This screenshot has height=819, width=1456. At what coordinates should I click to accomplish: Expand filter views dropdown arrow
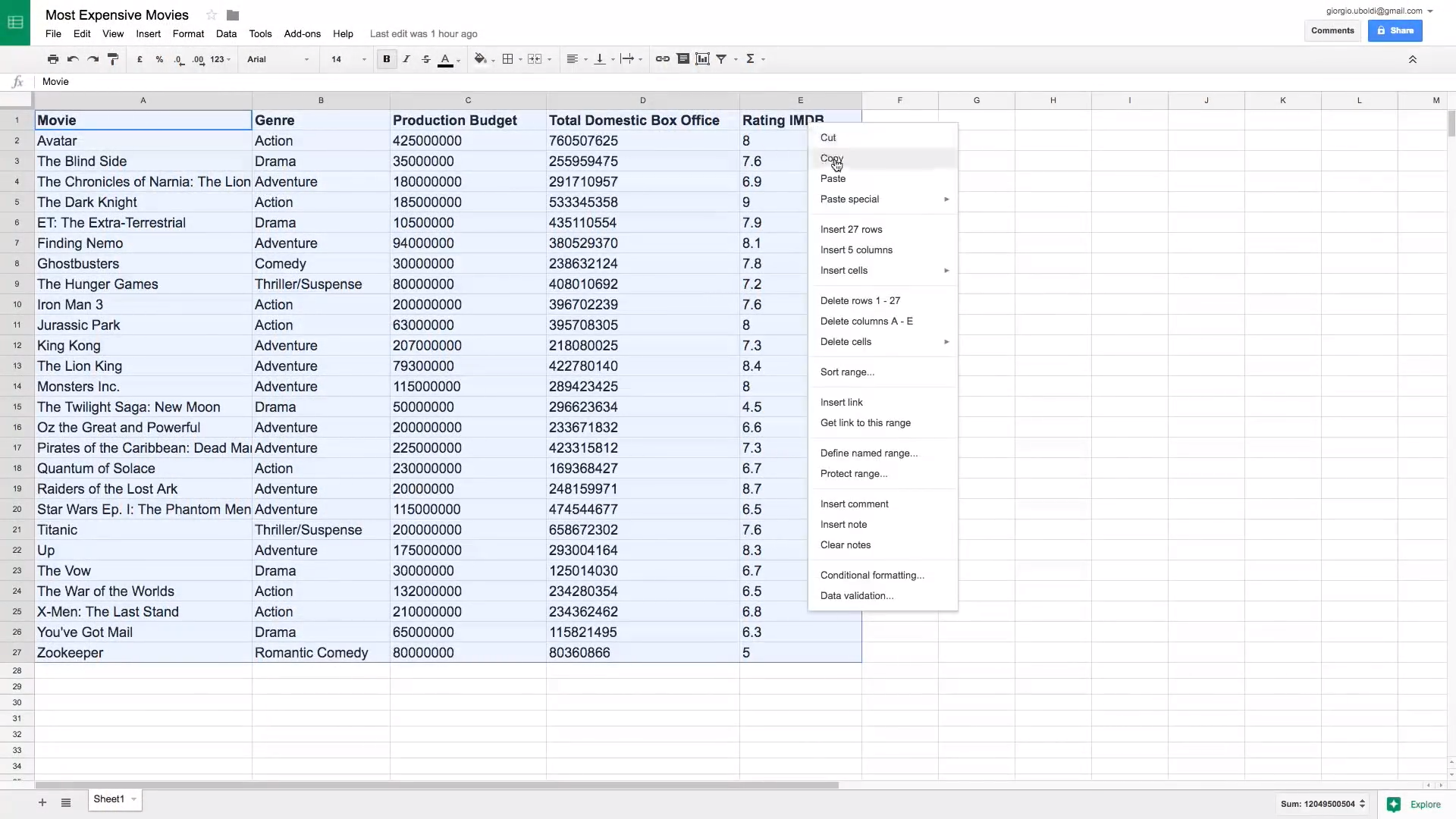tap(736, 60)
